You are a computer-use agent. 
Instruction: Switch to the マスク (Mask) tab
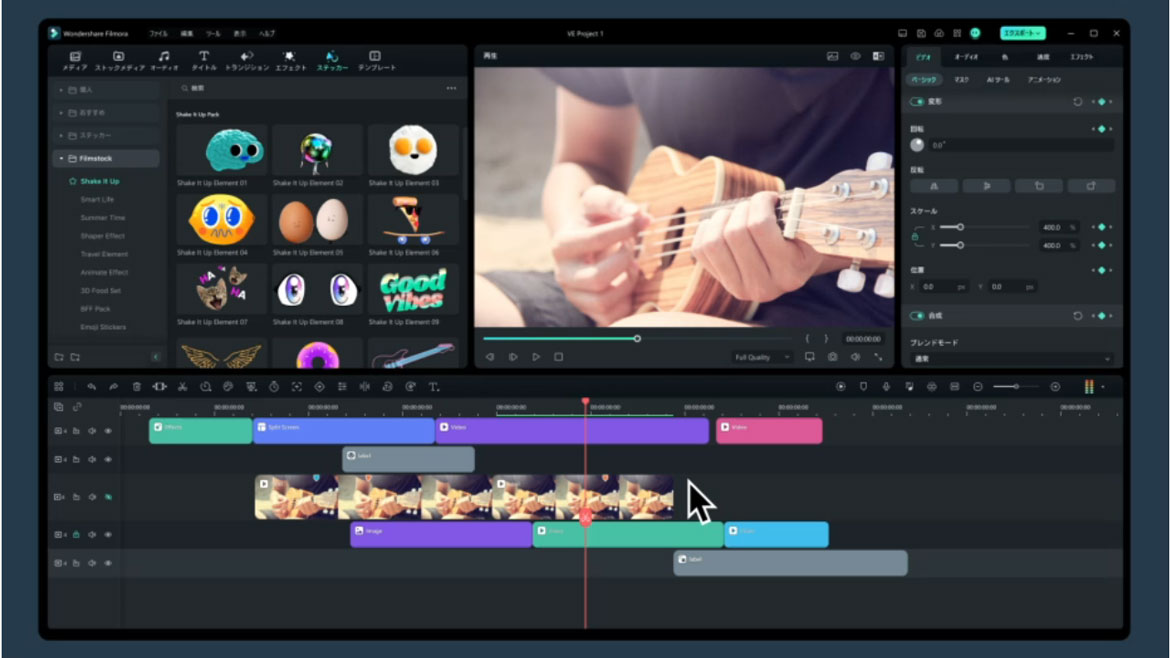[961, 80]
